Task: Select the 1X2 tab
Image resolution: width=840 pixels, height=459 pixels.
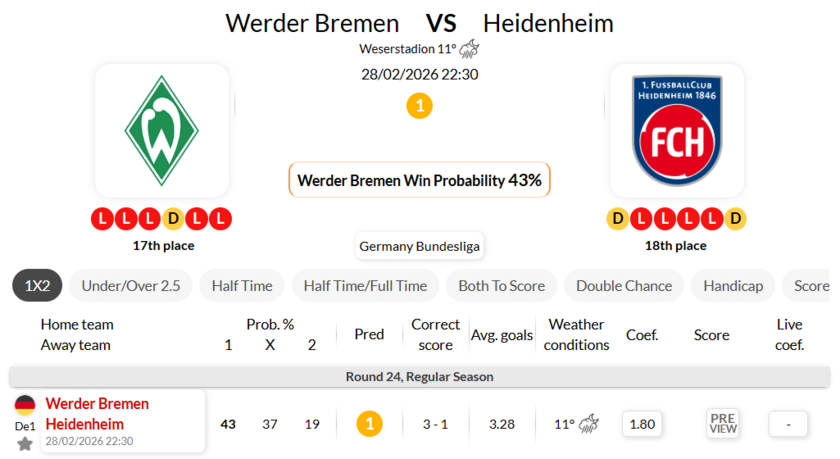Action: point(37,286)
